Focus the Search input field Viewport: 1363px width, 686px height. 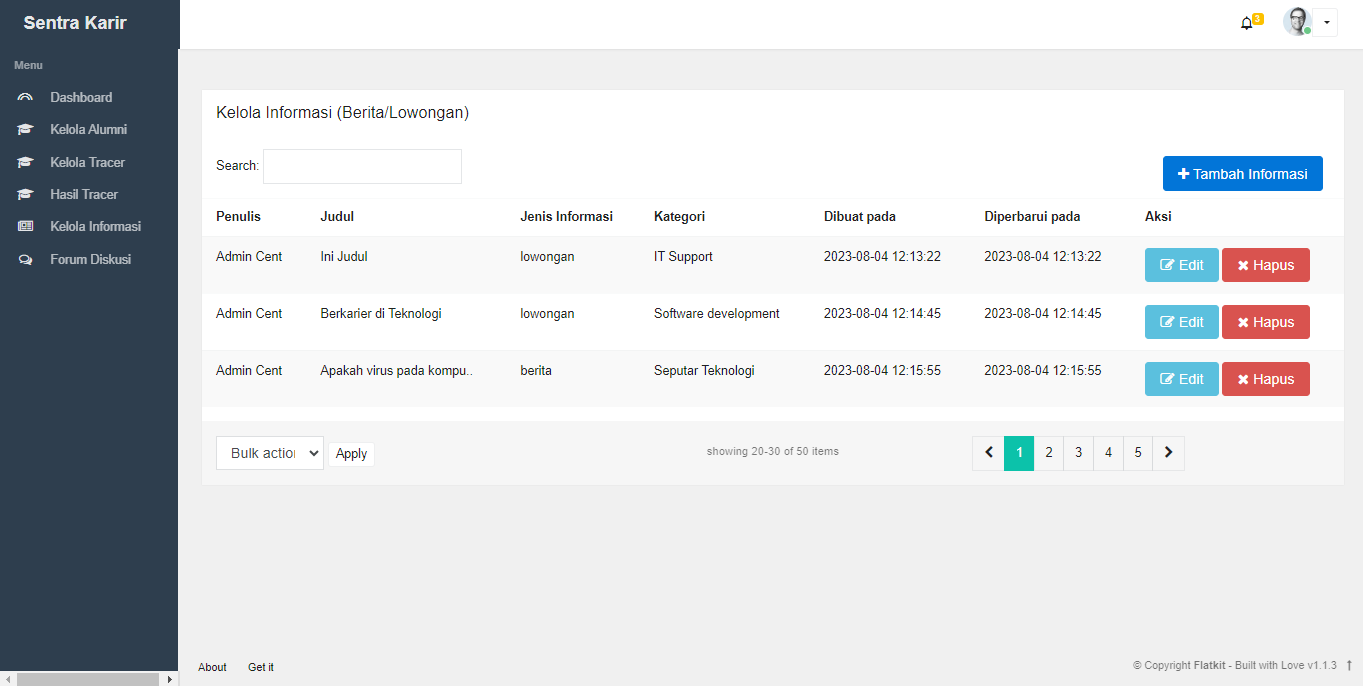362,166
